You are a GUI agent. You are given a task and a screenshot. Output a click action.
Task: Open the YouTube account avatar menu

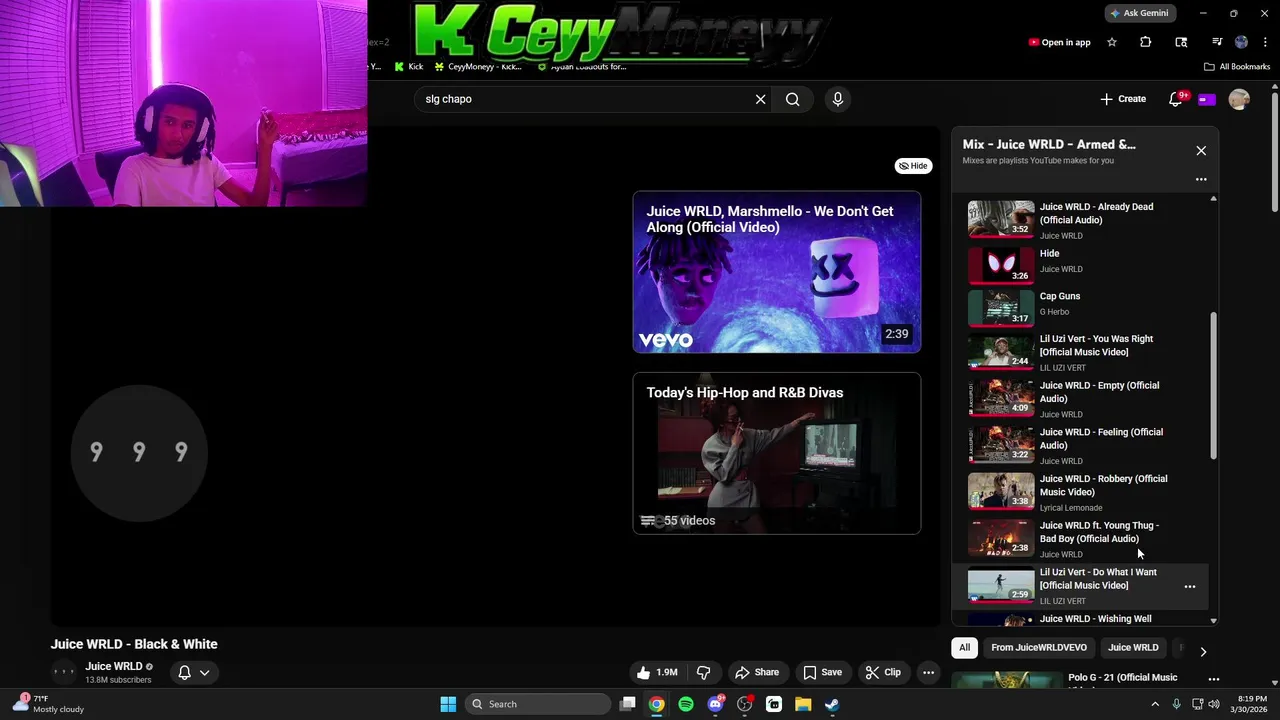pos(1239,99)
